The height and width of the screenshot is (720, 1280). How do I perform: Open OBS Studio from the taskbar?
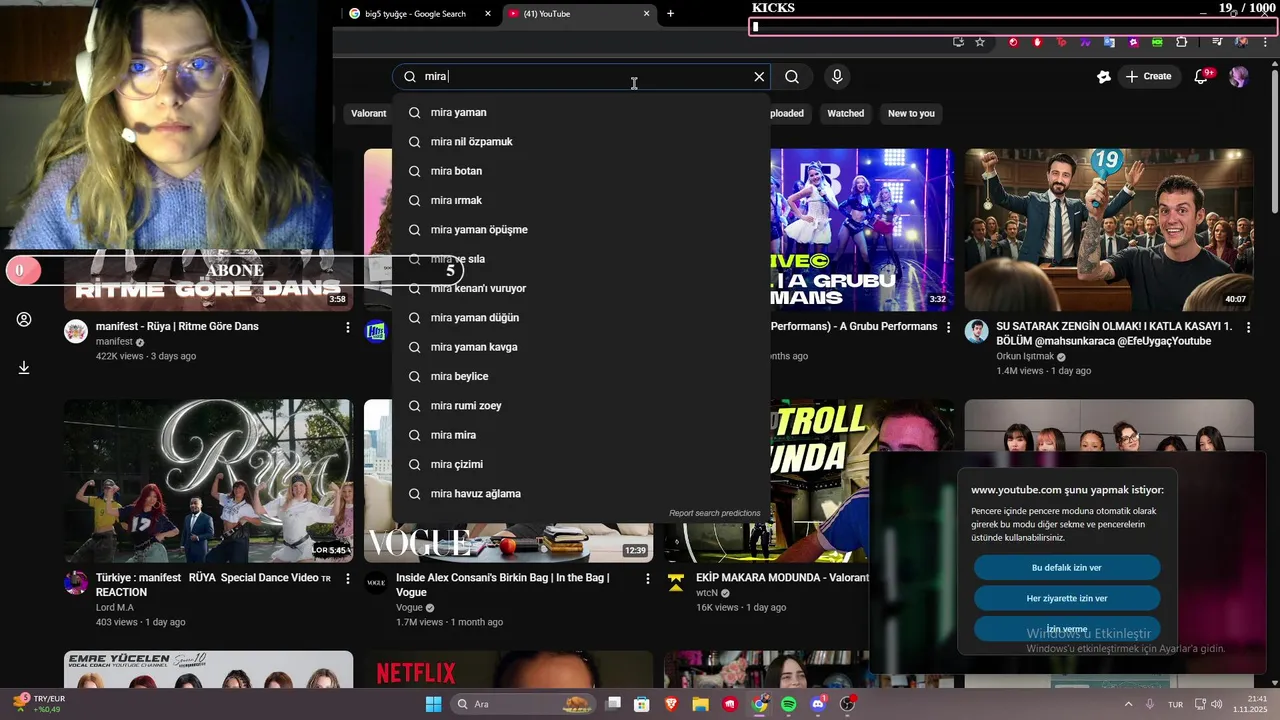(847, 704)
